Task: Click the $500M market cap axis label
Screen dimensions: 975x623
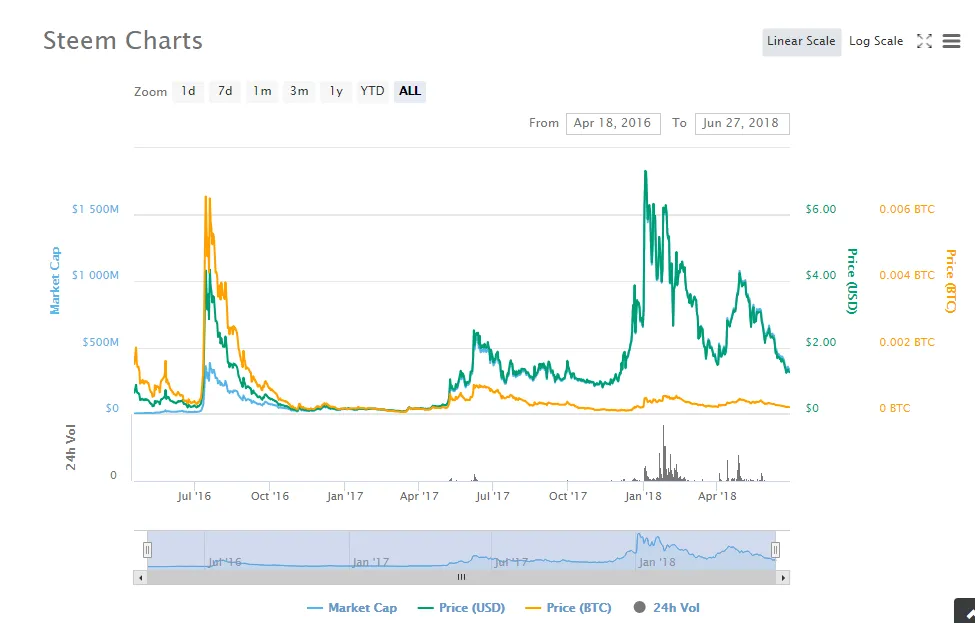Action: (100, 343)
